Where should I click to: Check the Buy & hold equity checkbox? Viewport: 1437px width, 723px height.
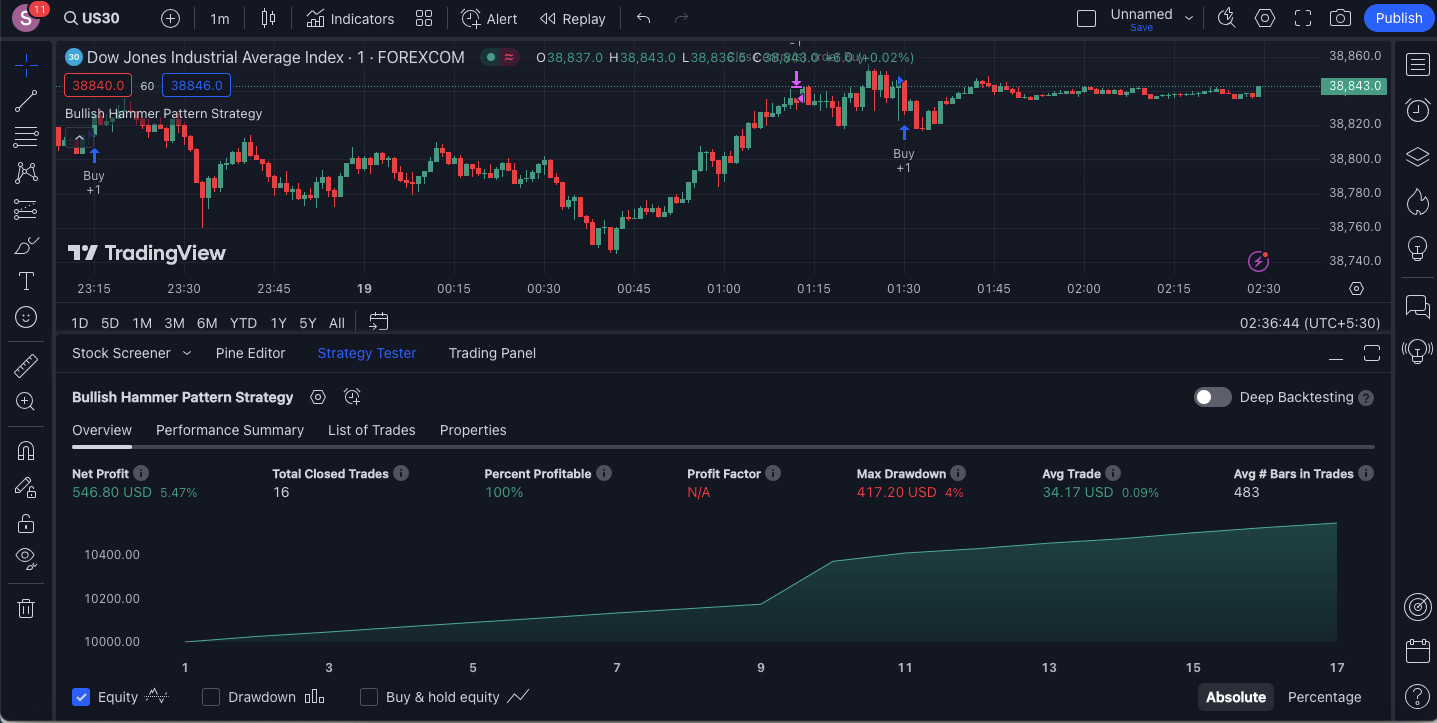(369, 697)
